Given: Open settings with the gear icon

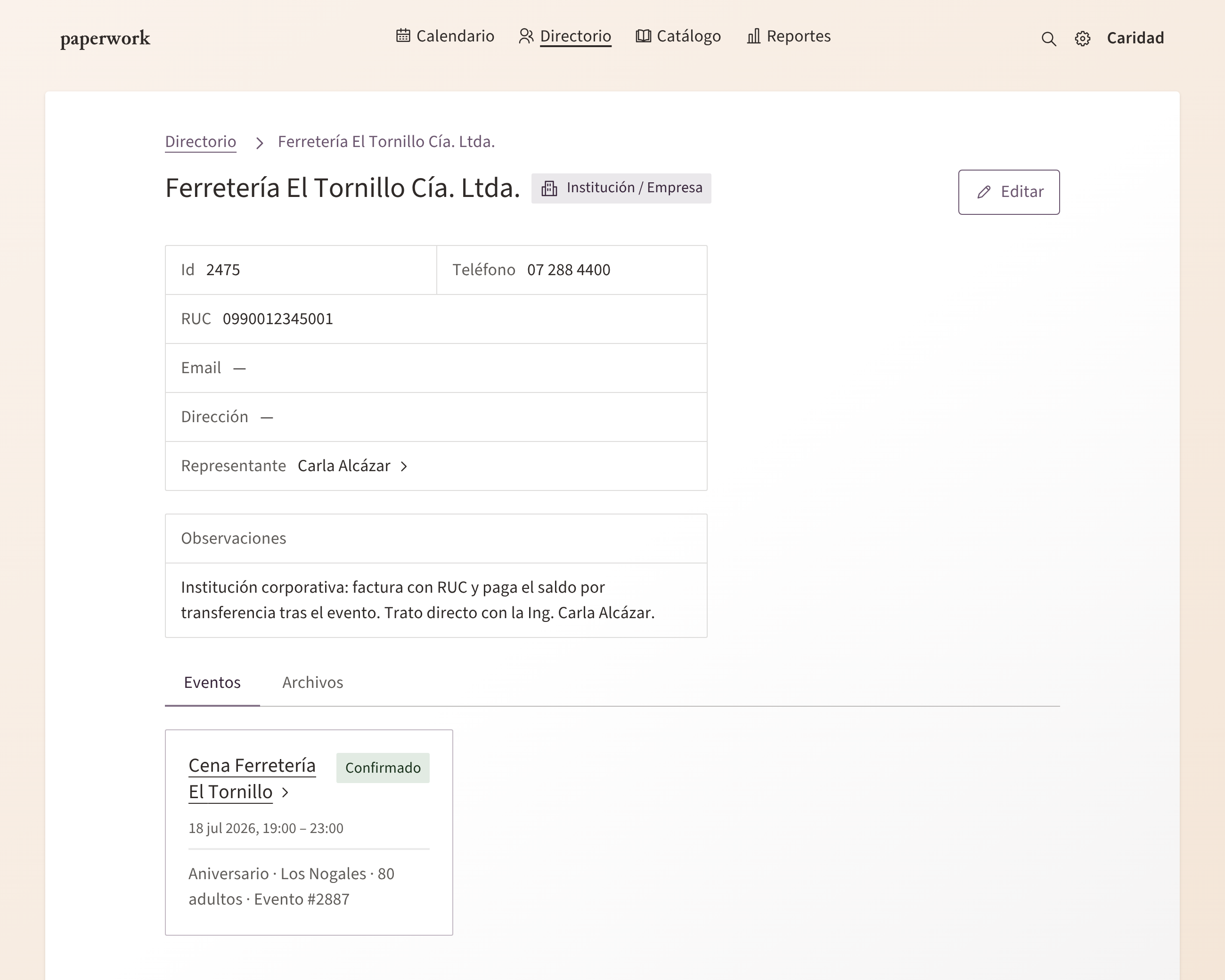Looking at the screenshot, I should pyautogui.click(x=1082, y=39).
